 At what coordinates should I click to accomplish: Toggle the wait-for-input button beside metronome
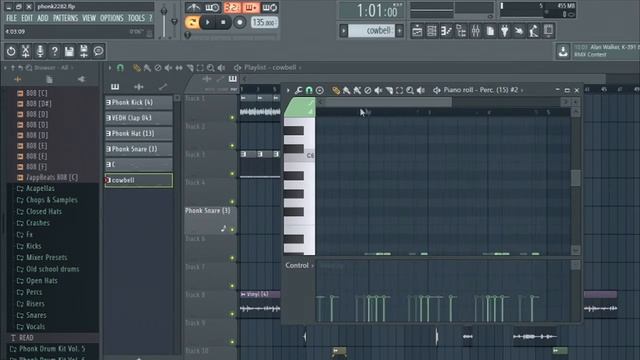click(212, 7)
